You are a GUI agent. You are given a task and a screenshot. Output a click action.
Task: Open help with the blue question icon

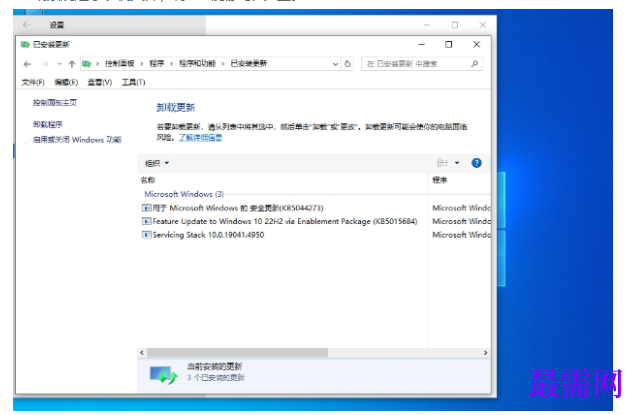pyautogui.click(x=476, y=163)
